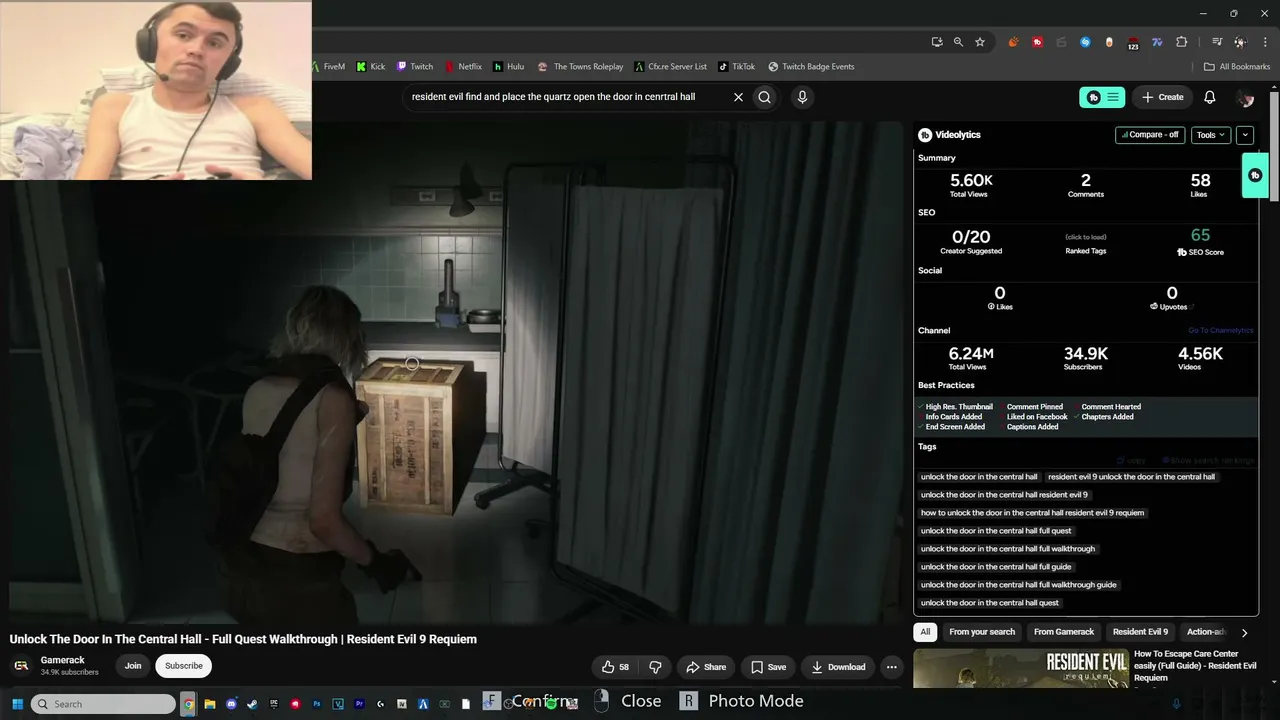
Task: Switch to Google Chrome in the taskbar
Action: point(188,704)
